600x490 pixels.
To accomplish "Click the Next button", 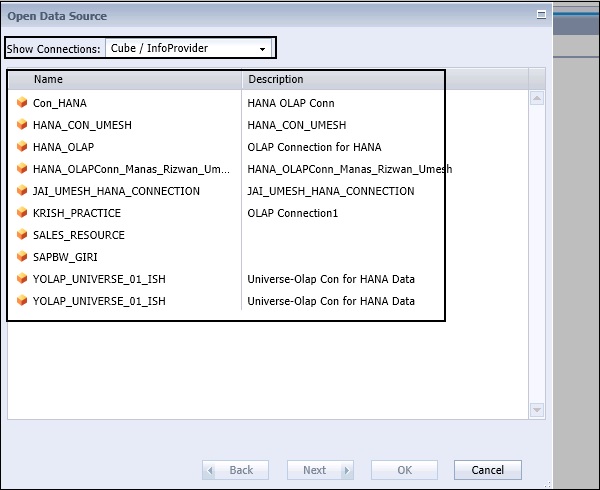I will pos(320,470).
